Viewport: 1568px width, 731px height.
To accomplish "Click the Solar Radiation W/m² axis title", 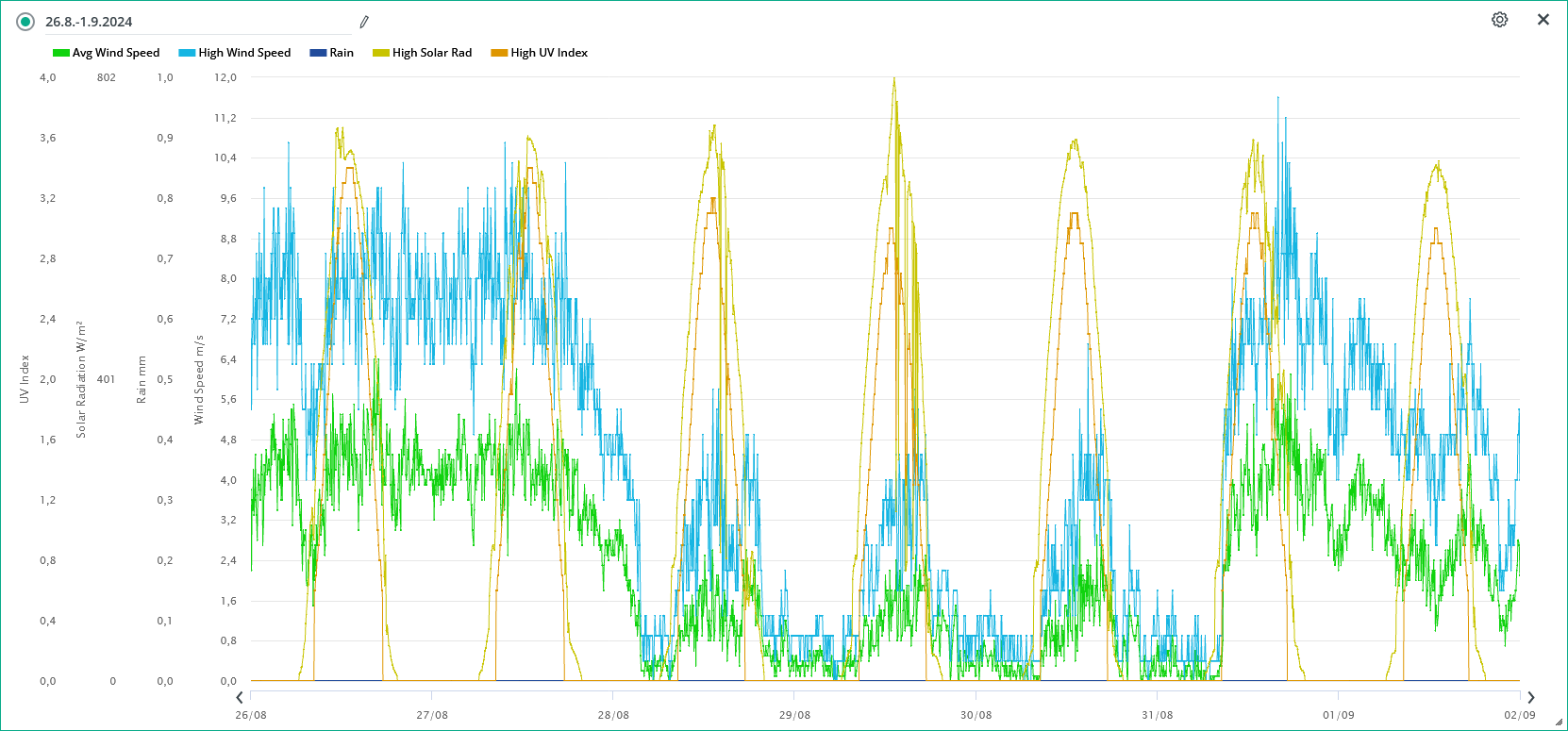I will coord(81,379).
